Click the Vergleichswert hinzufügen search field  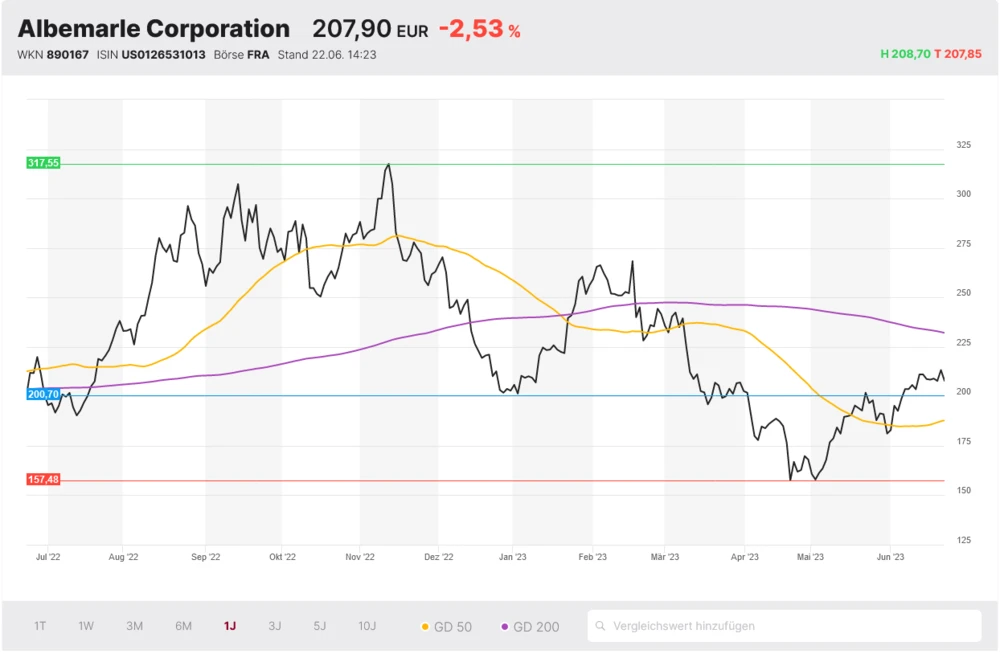coord(790,626)
